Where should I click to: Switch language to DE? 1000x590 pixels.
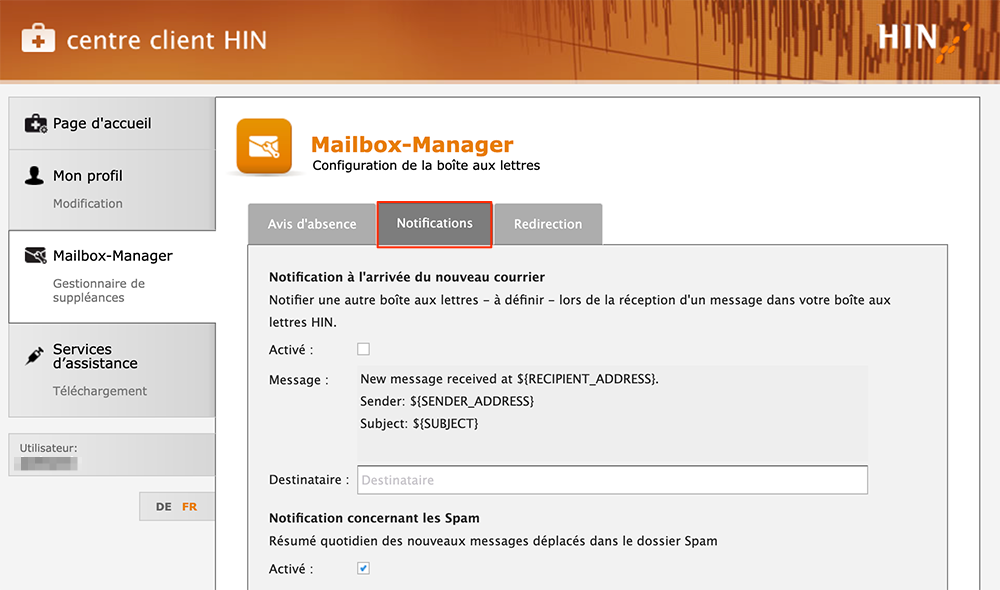(x=163, y=506)
